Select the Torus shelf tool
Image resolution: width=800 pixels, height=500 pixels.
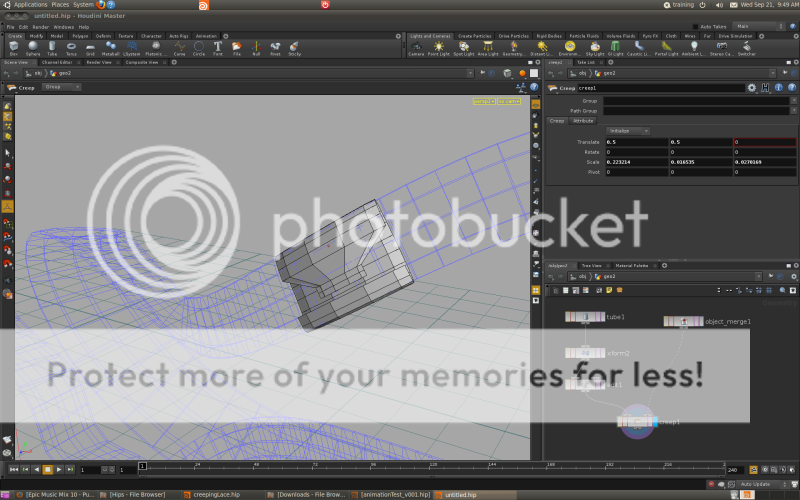click(x=71, y=48)
